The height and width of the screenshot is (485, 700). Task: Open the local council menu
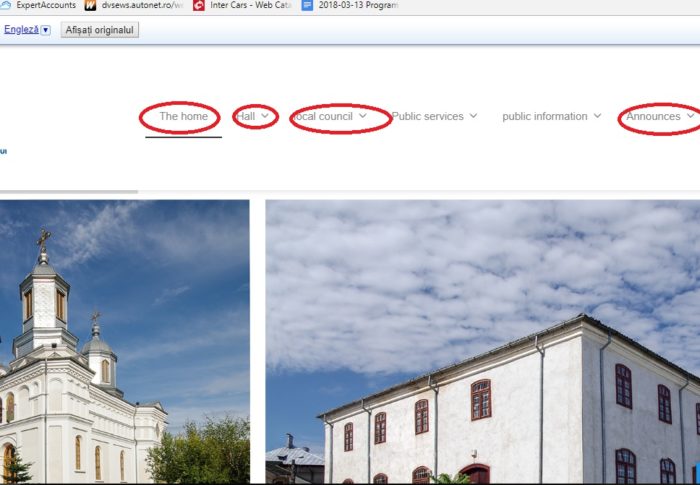323,116
